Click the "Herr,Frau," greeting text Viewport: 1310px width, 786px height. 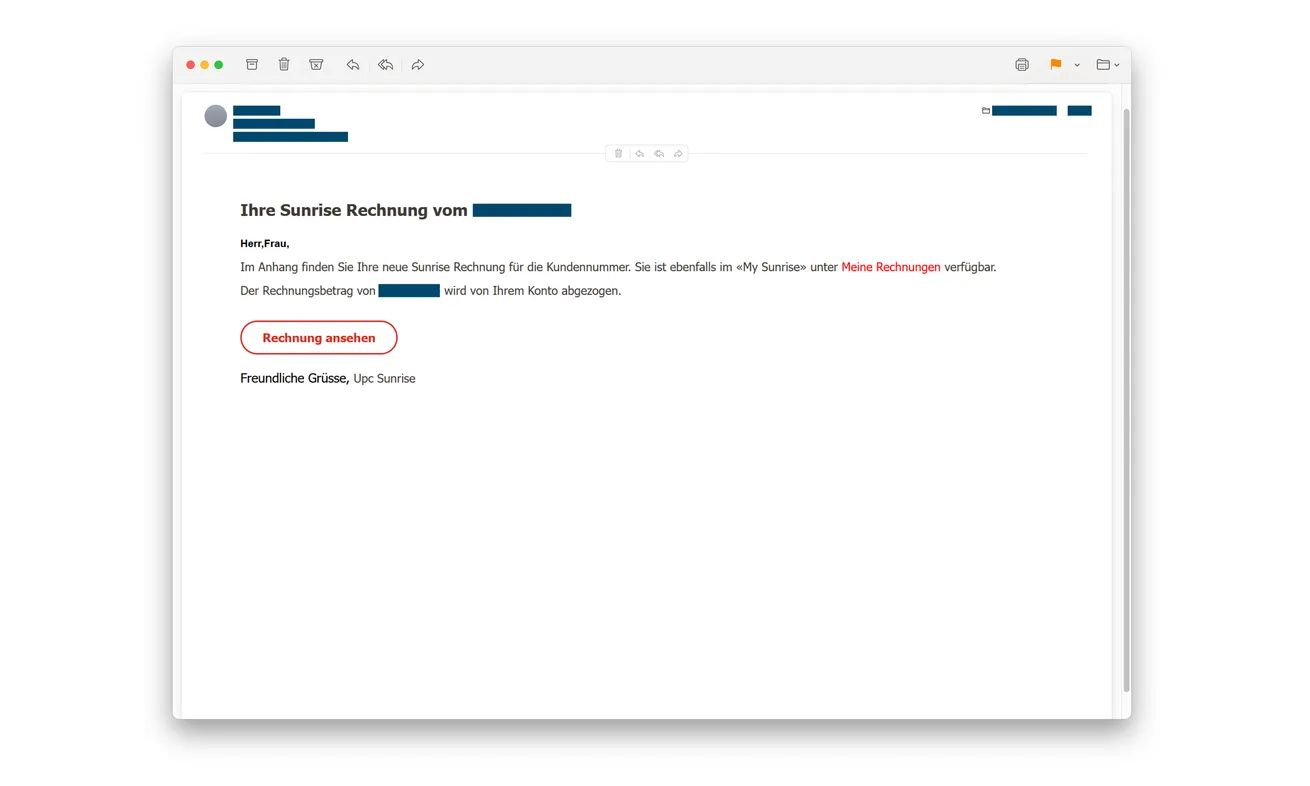pos(265,244)
